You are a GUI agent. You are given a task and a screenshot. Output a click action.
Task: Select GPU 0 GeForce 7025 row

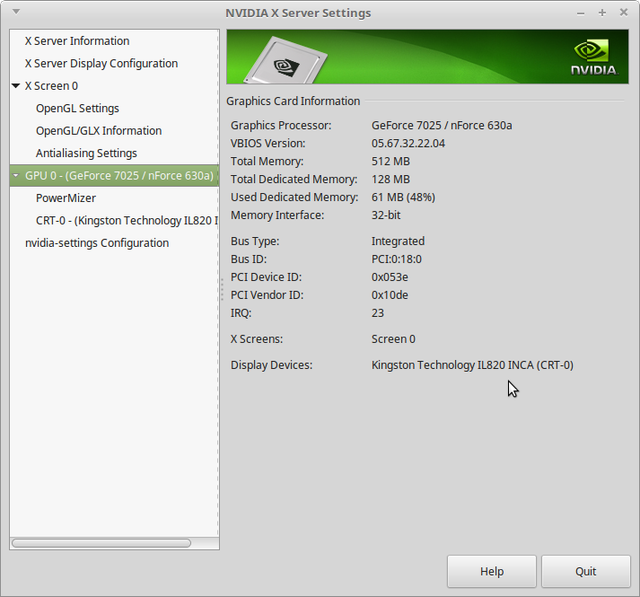114,175
